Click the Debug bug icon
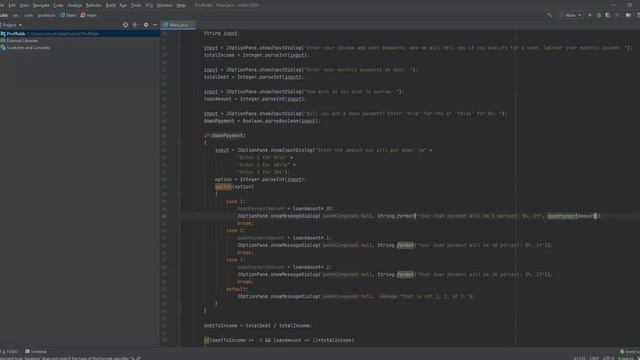640x360 pixels. 599,15
